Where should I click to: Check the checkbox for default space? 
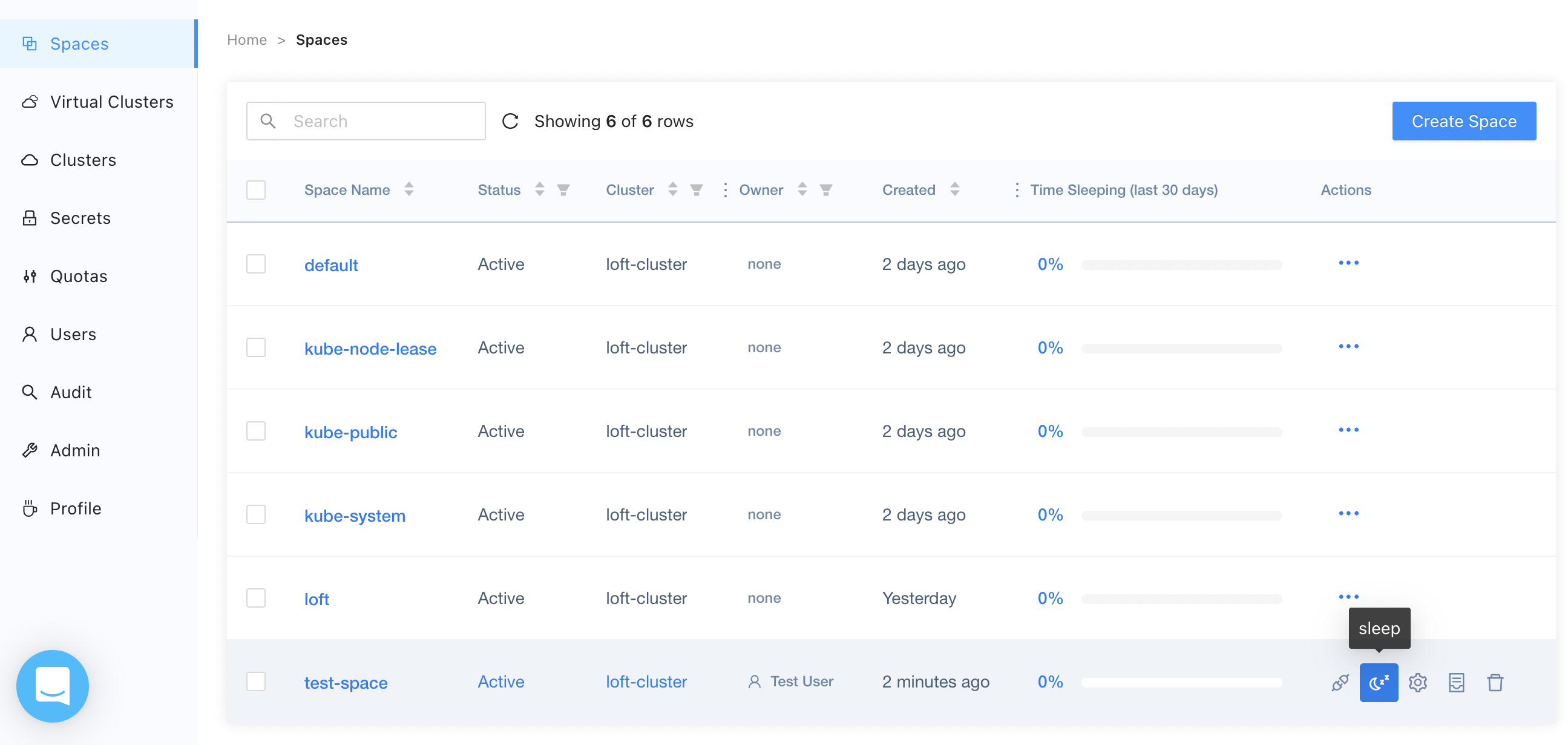click(255, 264)
